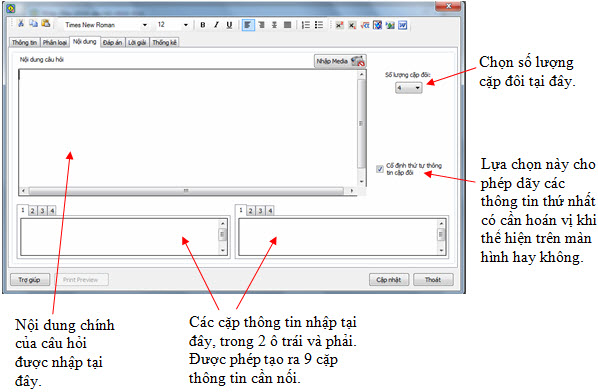Screen dimensions: 598x392
Task: Toggle Underline formatting
Action: click(229, 25)
